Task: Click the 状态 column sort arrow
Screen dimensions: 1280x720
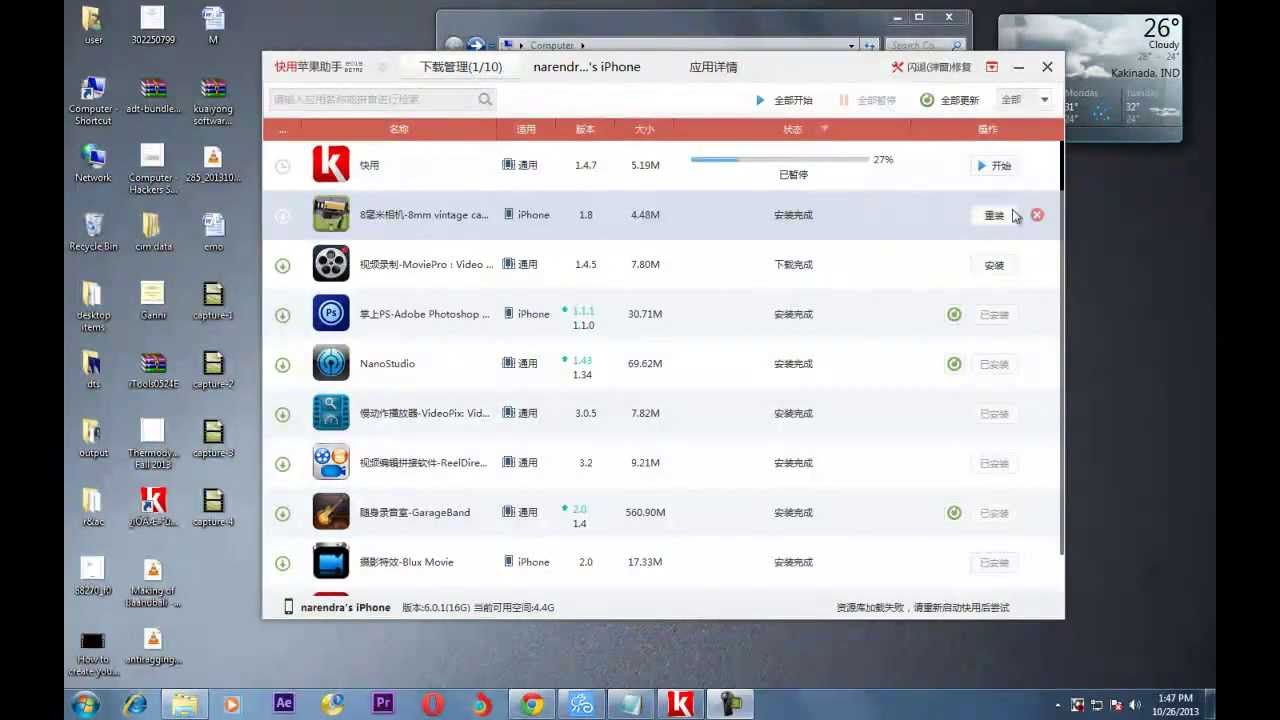Action: (x=825, y=129)
